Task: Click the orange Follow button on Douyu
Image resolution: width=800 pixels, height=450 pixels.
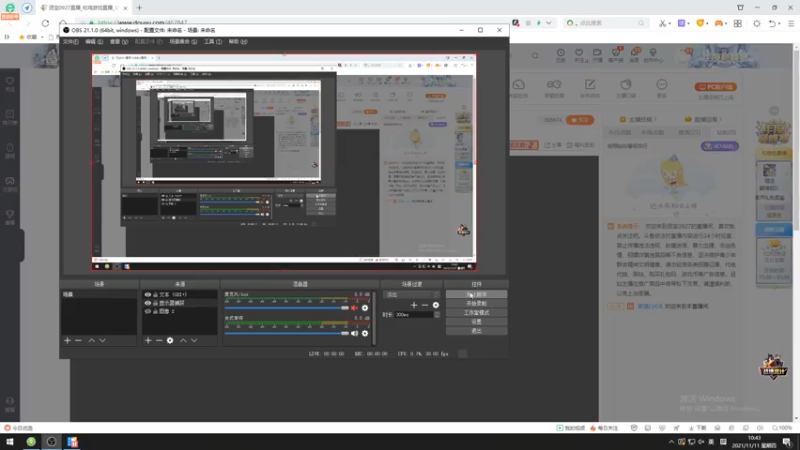Action: pyautogui.click(x=580, y=120)
